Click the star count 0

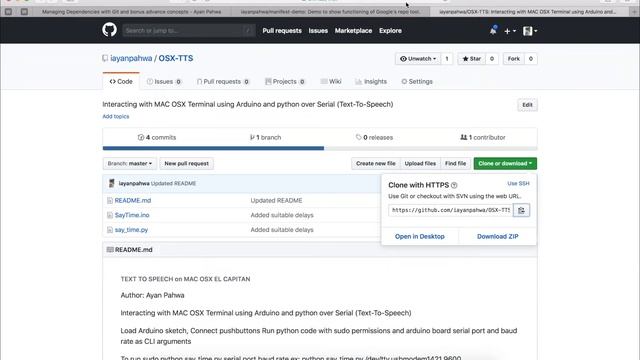(x=492, y=59)
